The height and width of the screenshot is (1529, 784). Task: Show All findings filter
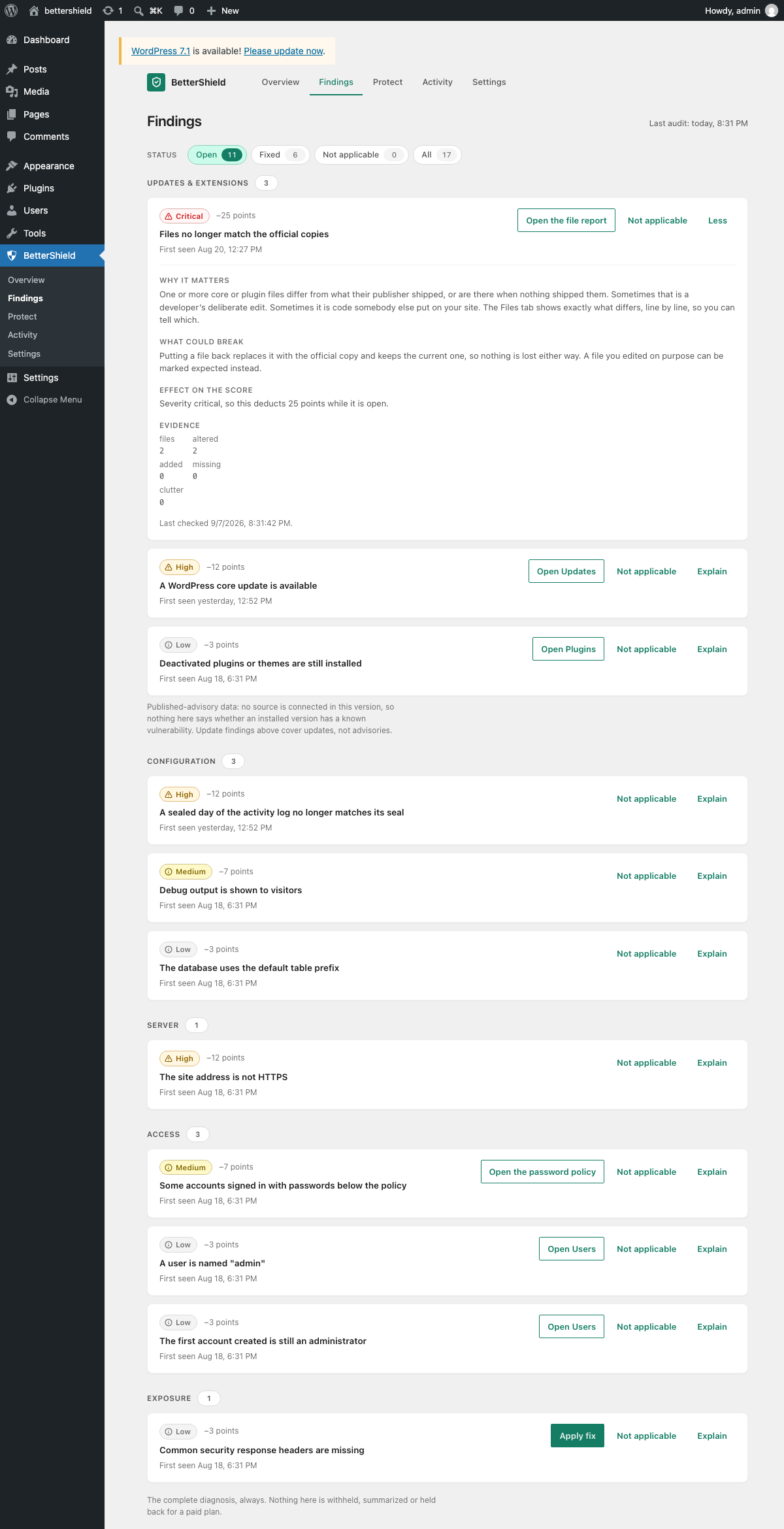click(437, 155)
